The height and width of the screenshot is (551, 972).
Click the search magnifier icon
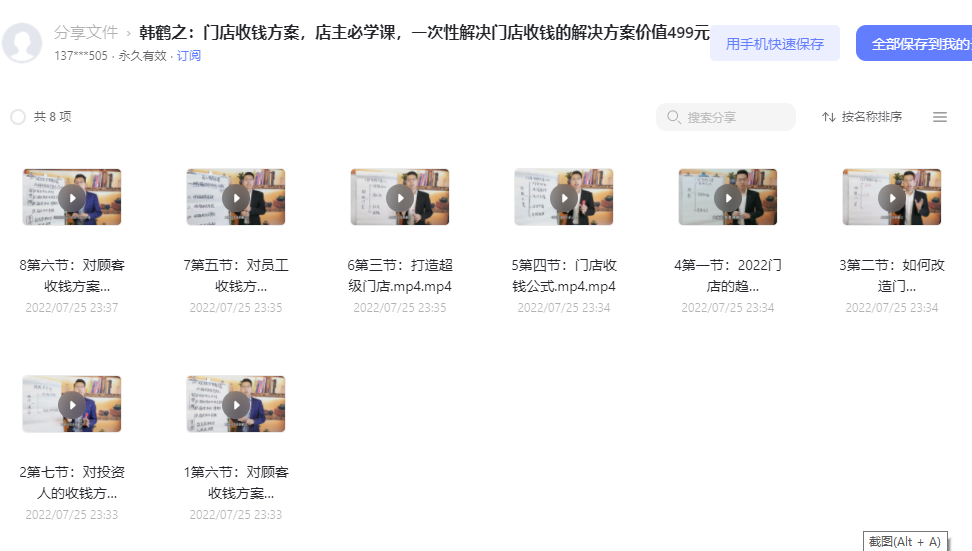(673, 117)
